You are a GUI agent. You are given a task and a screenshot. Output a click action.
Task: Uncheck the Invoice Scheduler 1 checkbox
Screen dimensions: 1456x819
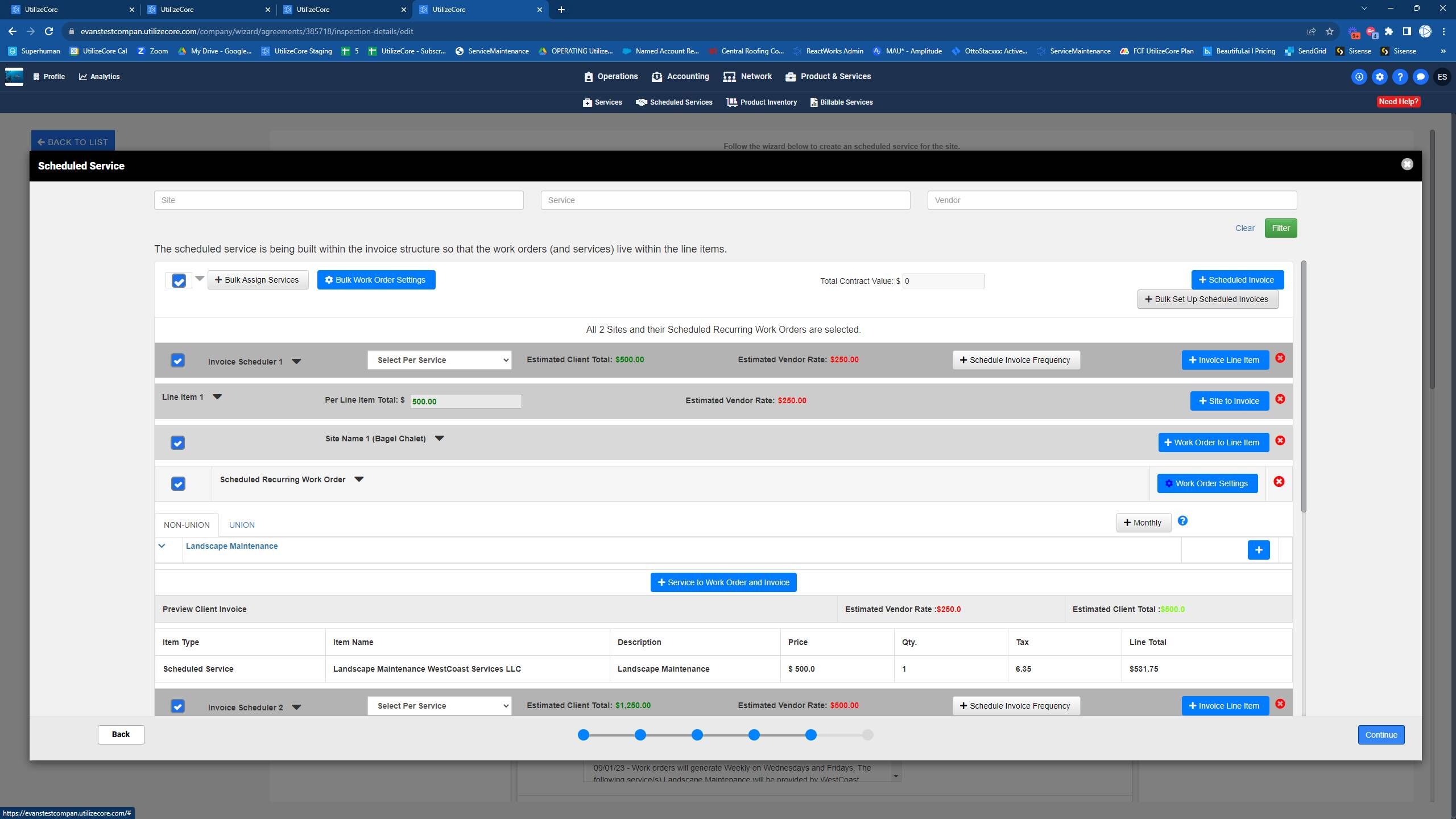click(177, 361)
